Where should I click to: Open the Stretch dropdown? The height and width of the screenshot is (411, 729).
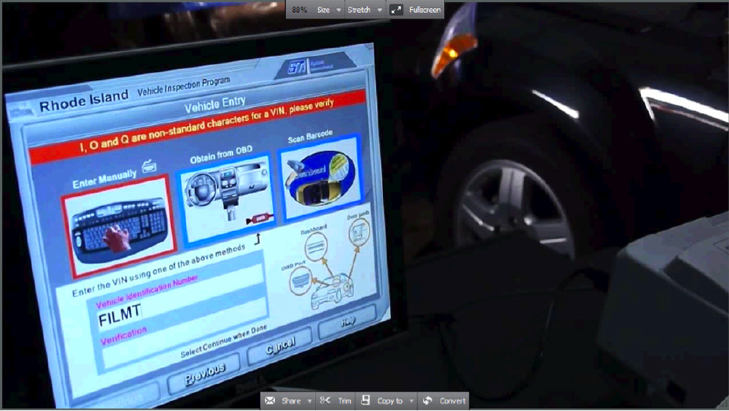(x=364, y=9)
